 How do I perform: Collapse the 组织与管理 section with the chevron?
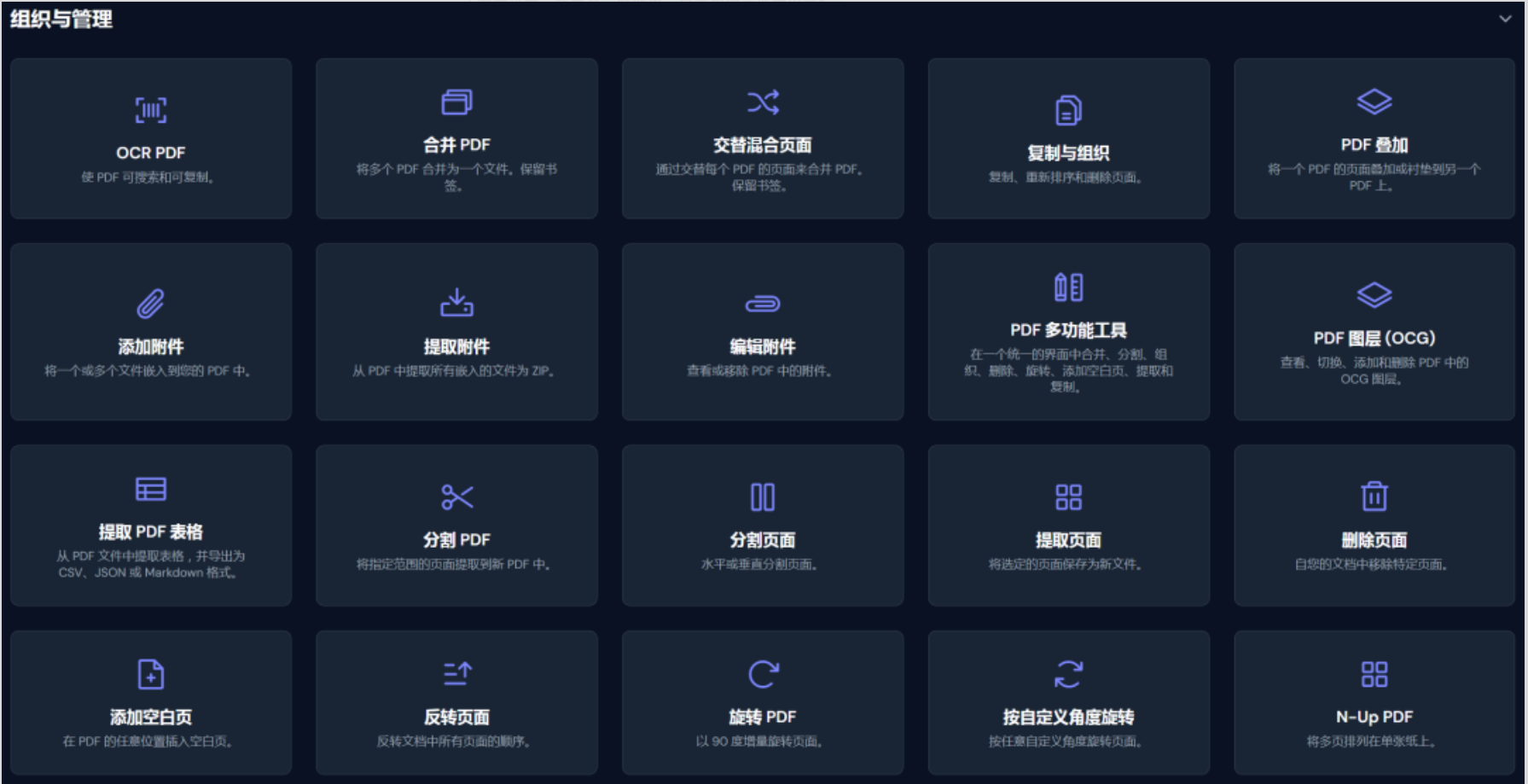pos(1505,19)
